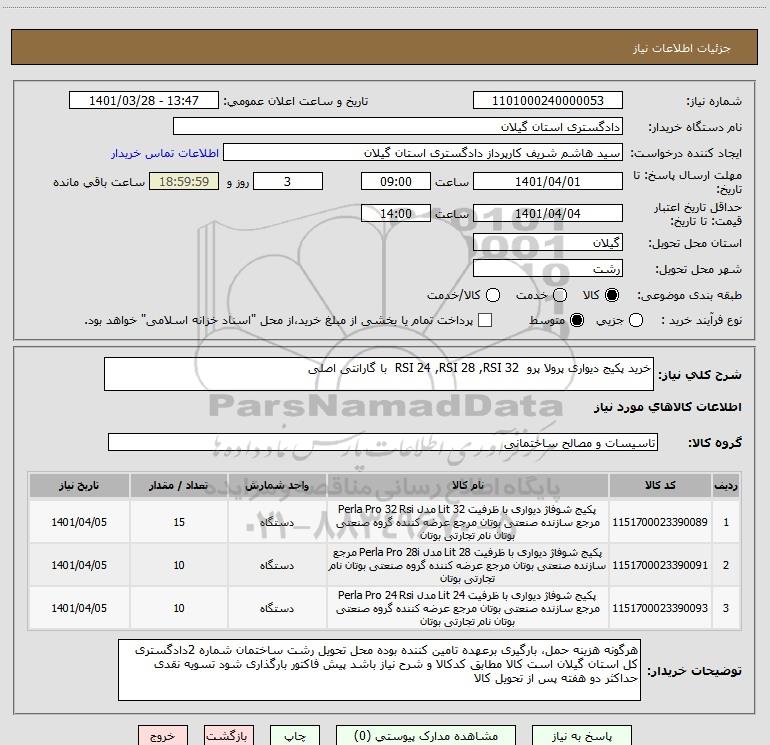Click the شهر محل تحویل field رشت
Viewport: 770px width, 745px height.
coord(548,268)
